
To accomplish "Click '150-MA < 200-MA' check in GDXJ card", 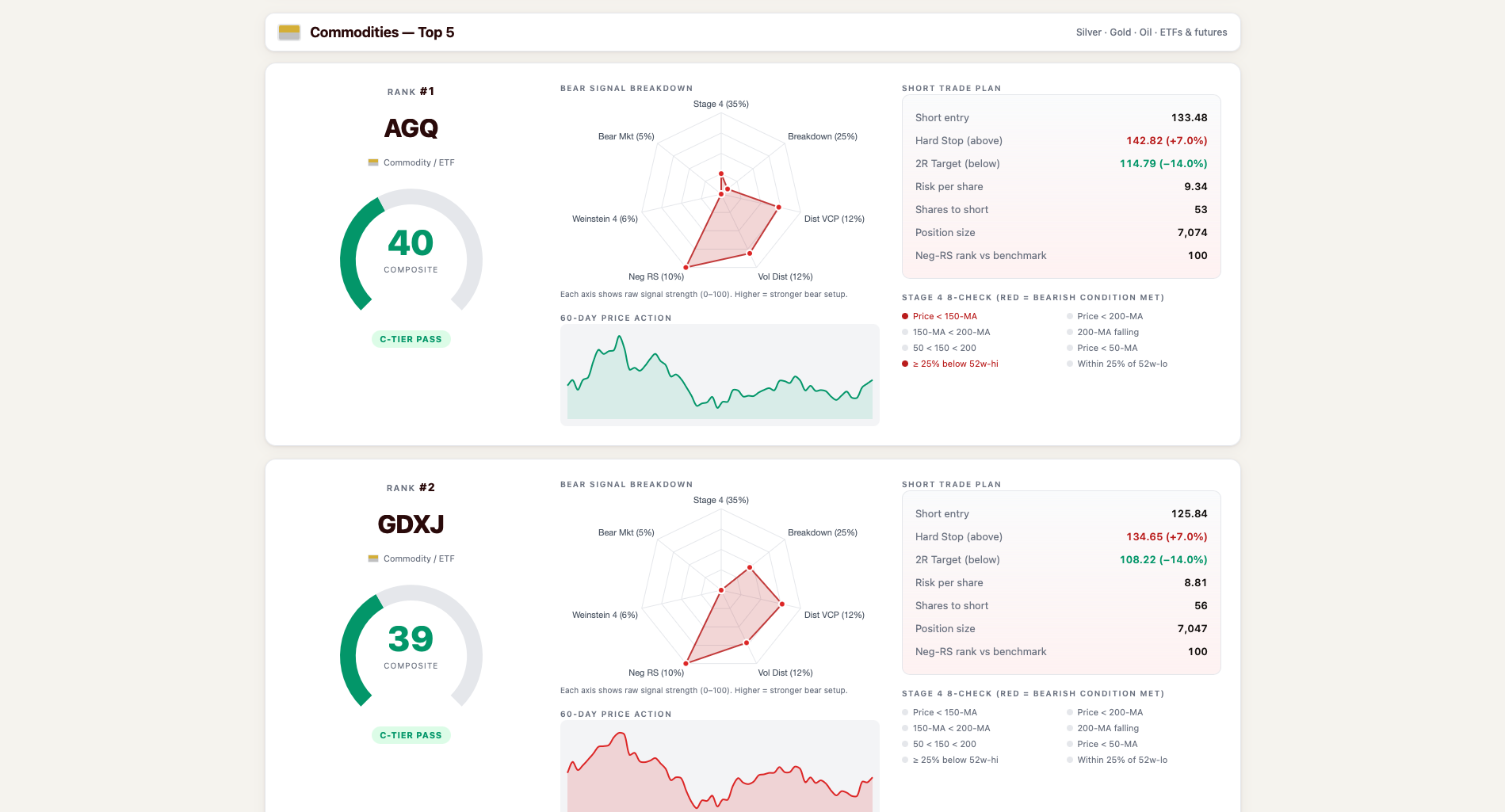I will (x=946, y=728).
